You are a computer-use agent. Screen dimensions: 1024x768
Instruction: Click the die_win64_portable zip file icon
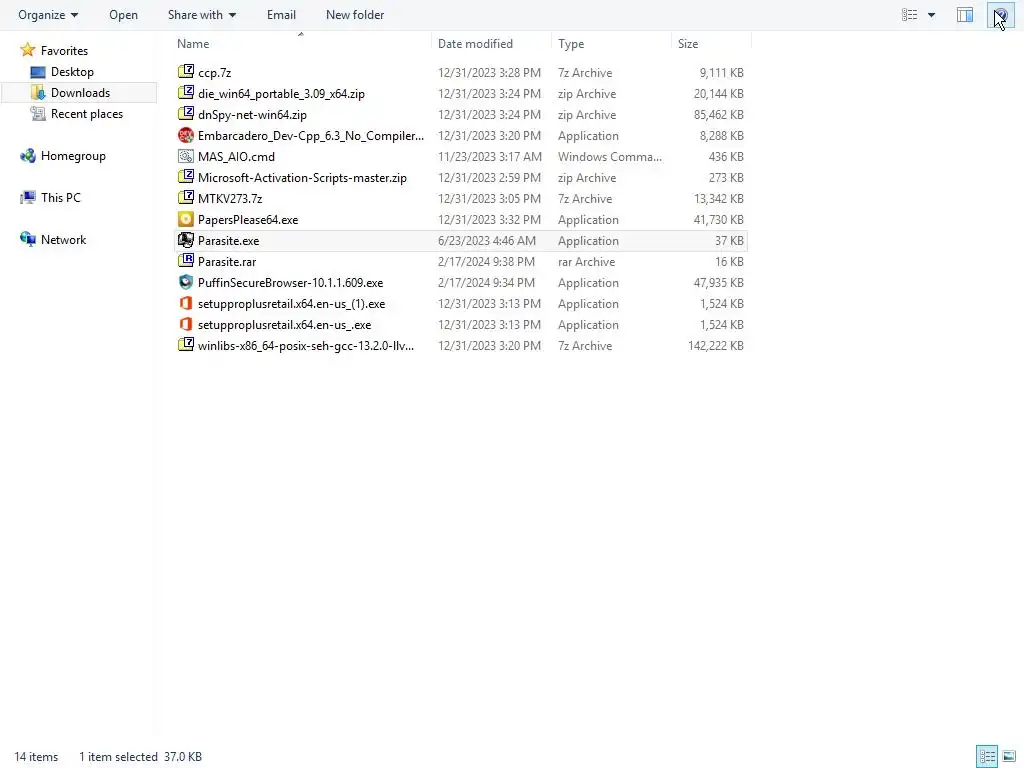point(186,93)
